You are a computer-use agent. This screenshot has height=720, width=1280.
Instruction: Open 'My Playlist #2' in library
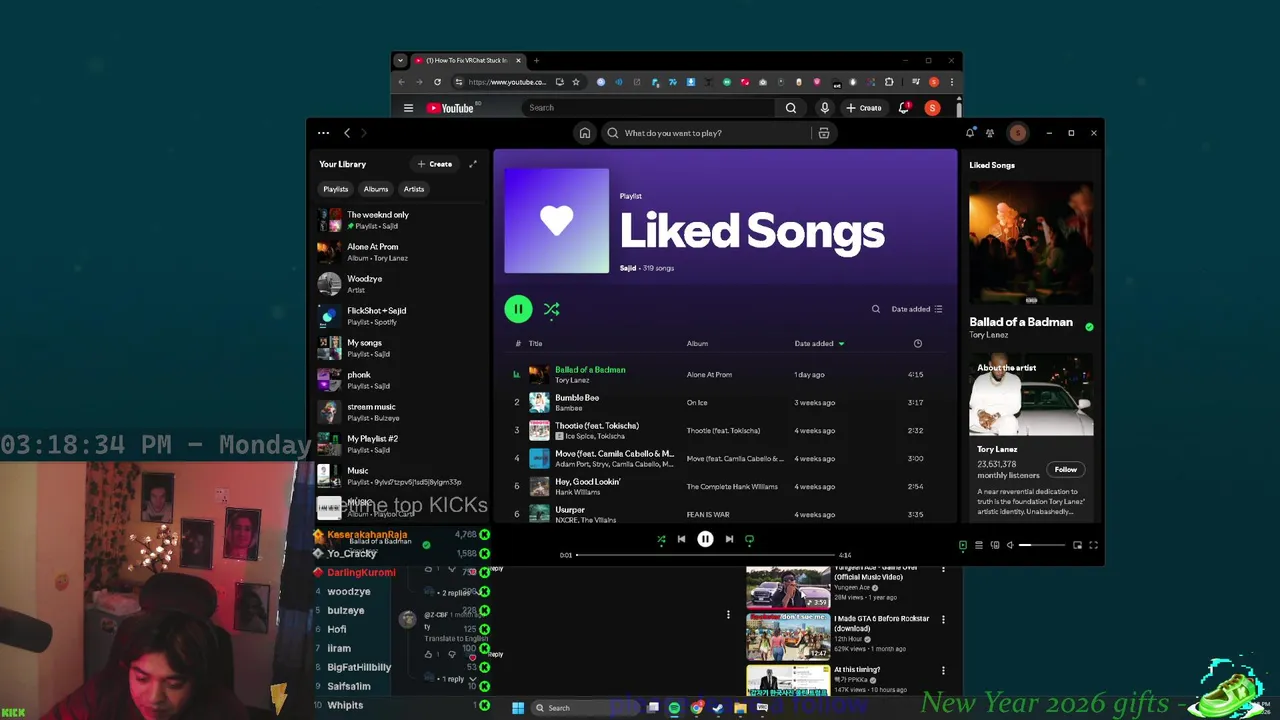(400, 444)
